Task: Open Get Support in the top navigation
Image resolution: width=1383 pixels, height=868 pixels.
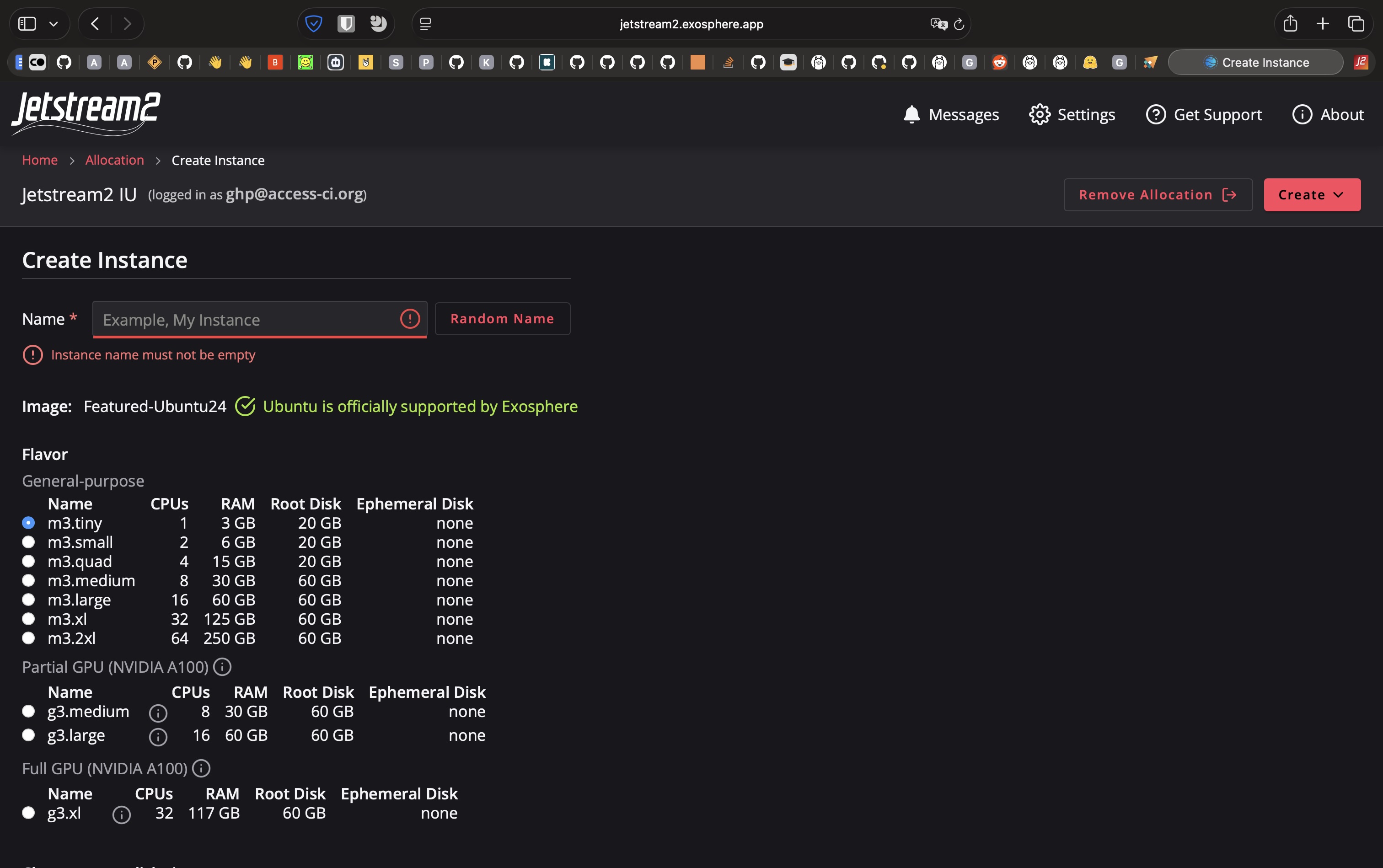Action: 1204,114
